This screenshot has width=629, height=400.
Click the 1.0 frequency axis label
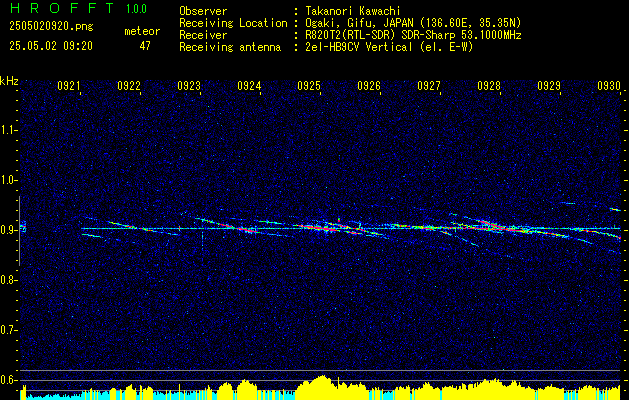click(x=9, y=180)
